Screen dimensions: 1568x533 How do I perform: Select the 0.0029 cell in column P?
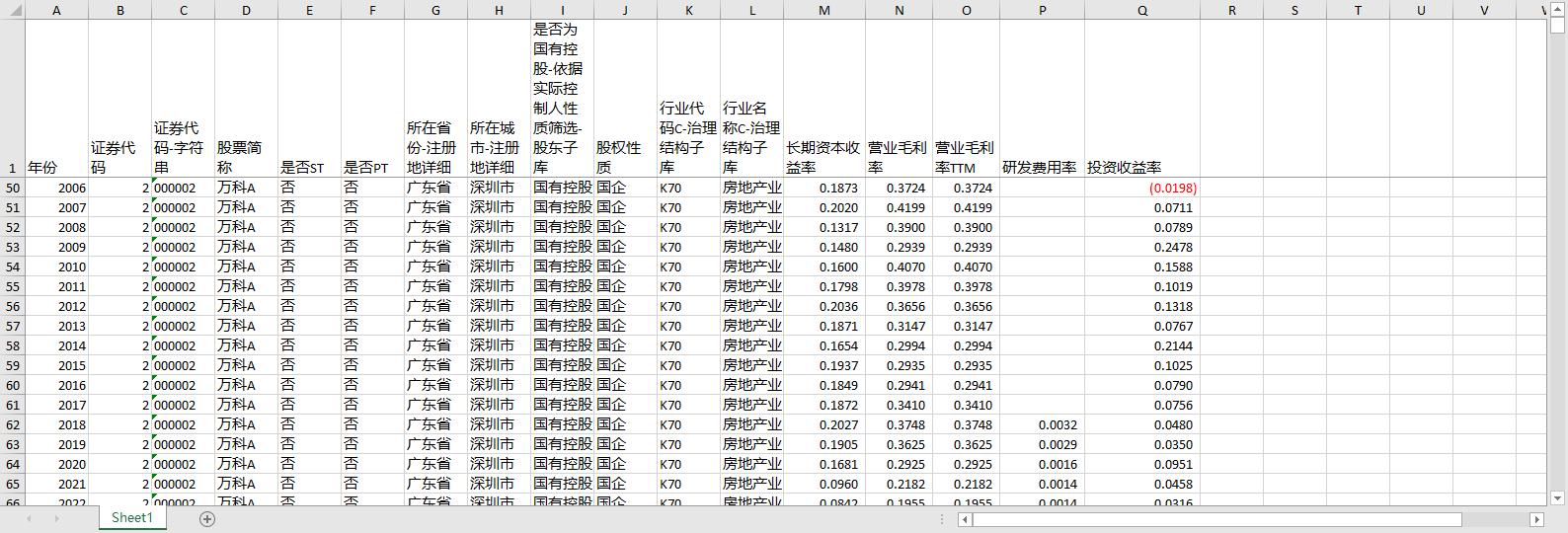pos(1042,444)
